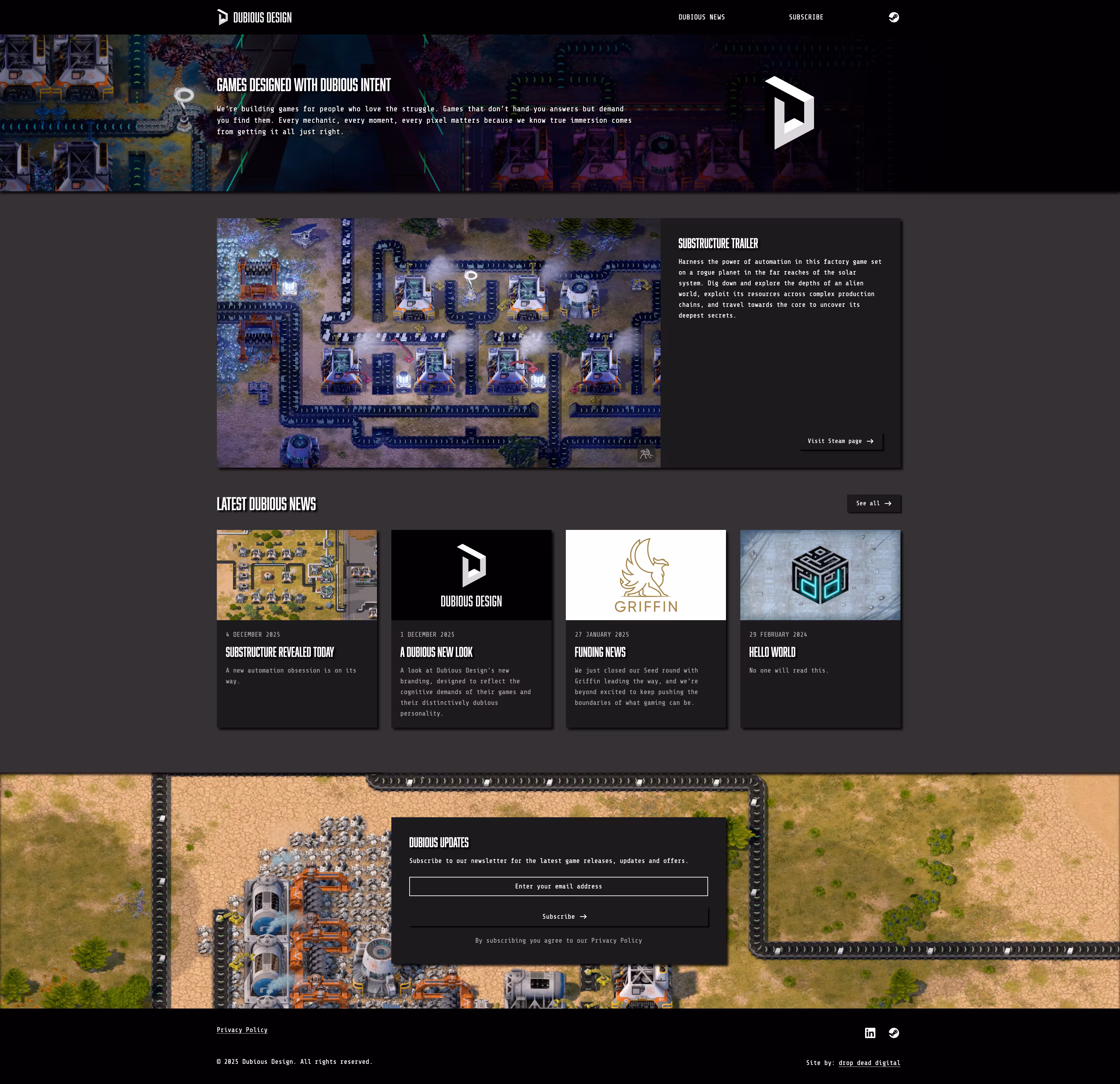Select SUBSCRIBE in the top navigation
This screenshot has height=1084, width=1120.
coord(806,17)
